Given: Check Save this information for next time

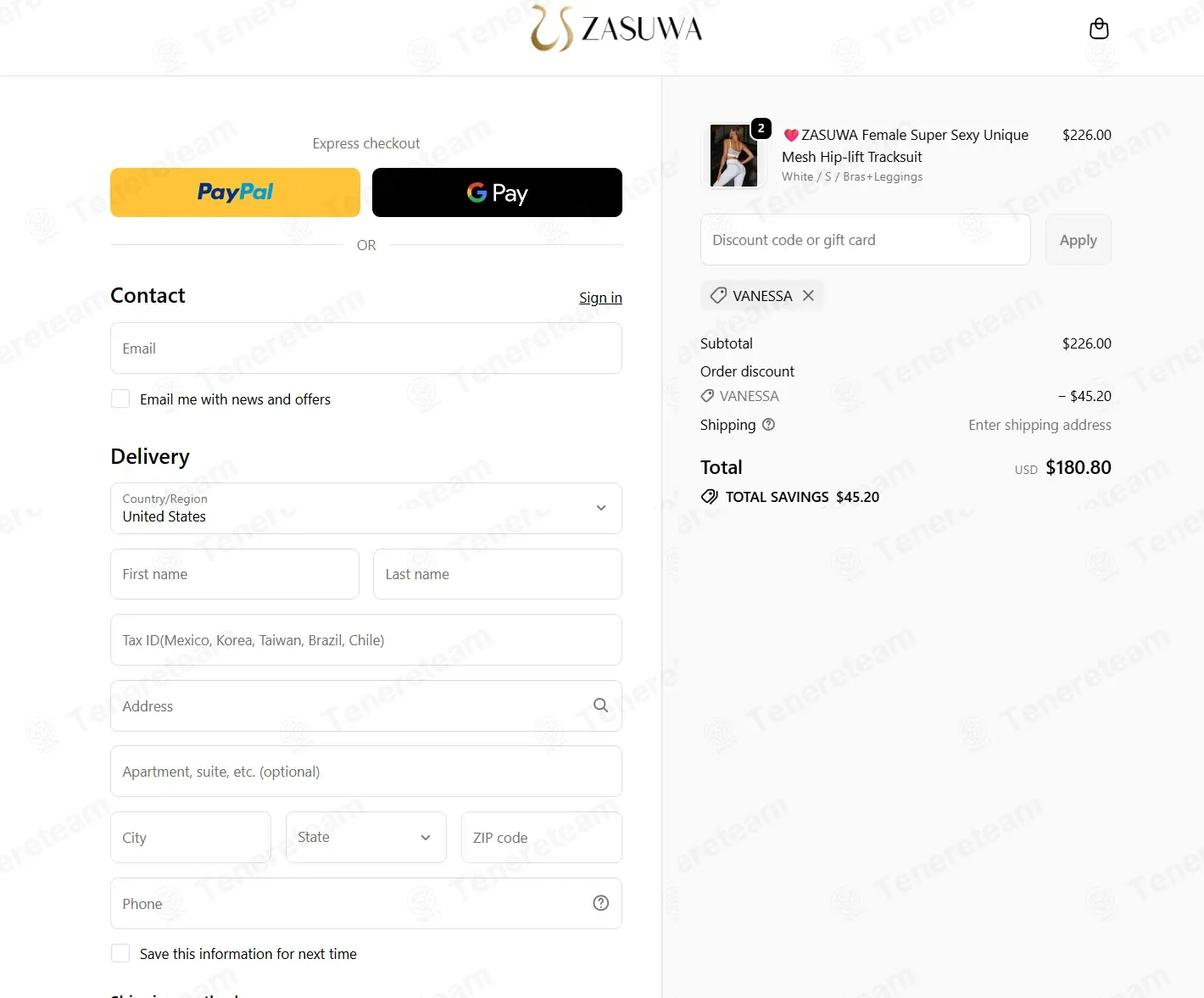Looking at the screenshot, I should coord(120,953).
